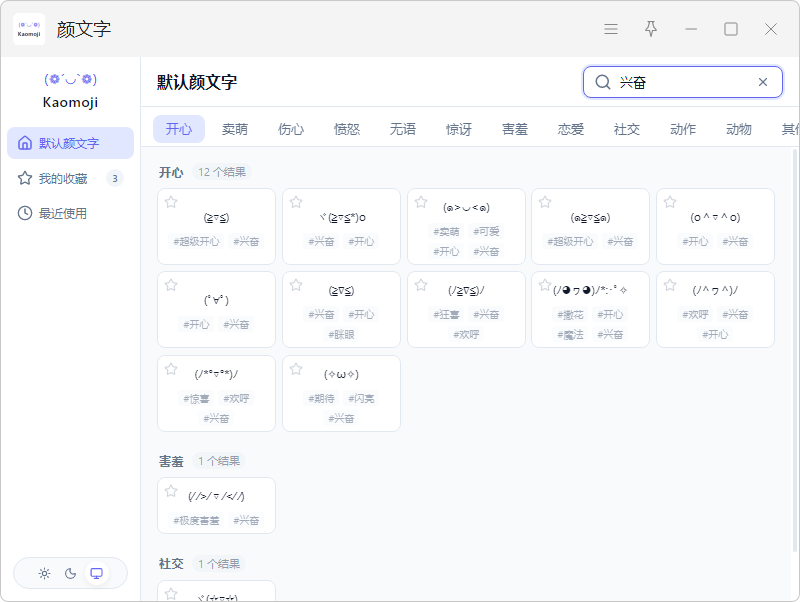Select the 无语 category tab
The height and width of the screenshot is (602, 800).
click(x=403, y=129)
